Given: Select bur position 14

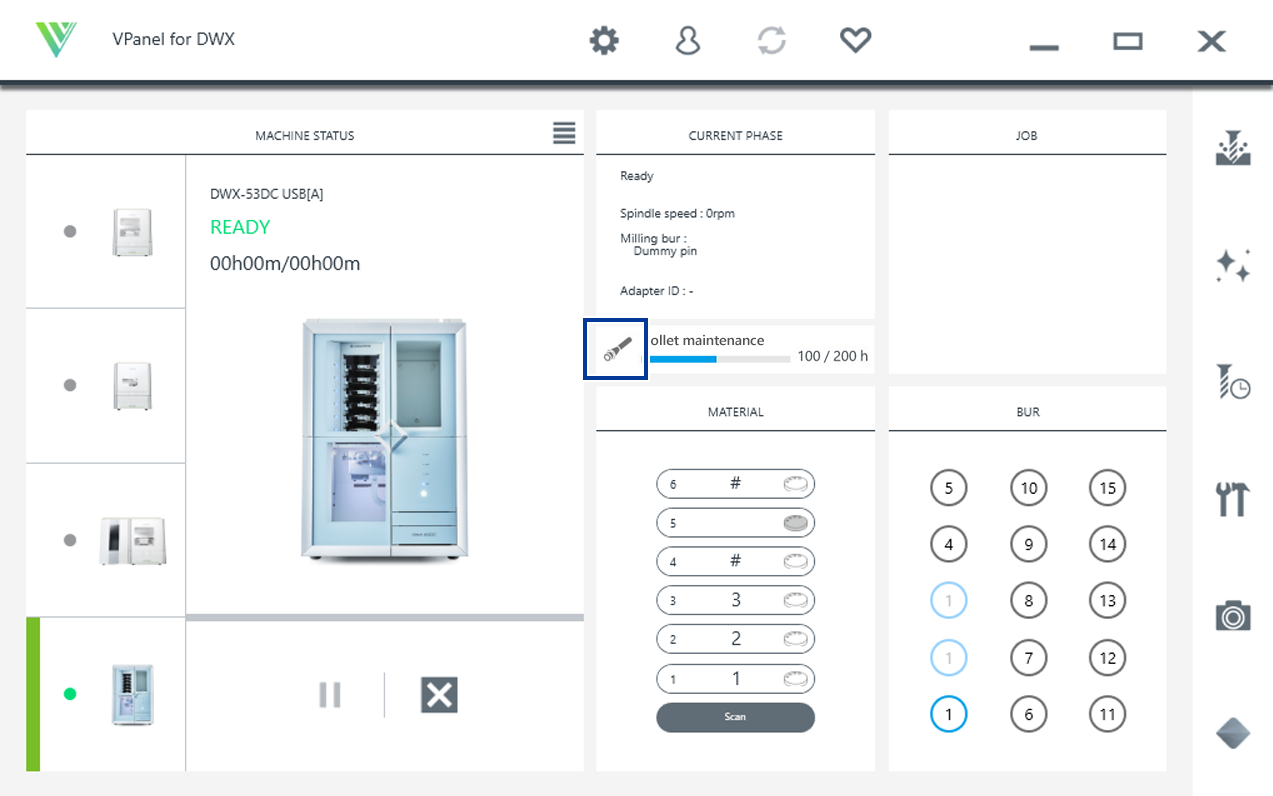Looking at the screenshot, I should (1107, 545).
